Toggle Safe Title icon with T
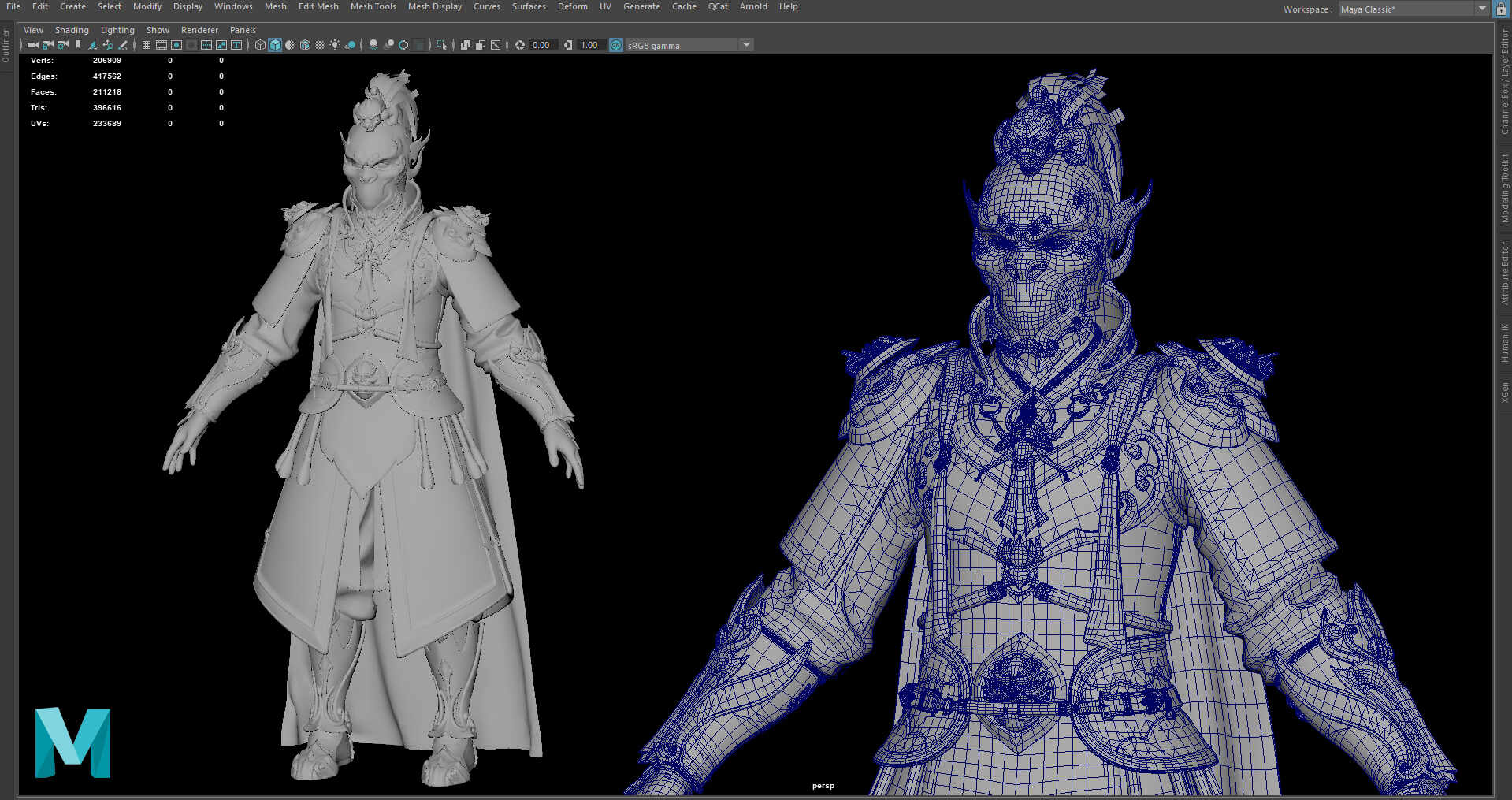The image size is (1512, 800). pos(236,45)
